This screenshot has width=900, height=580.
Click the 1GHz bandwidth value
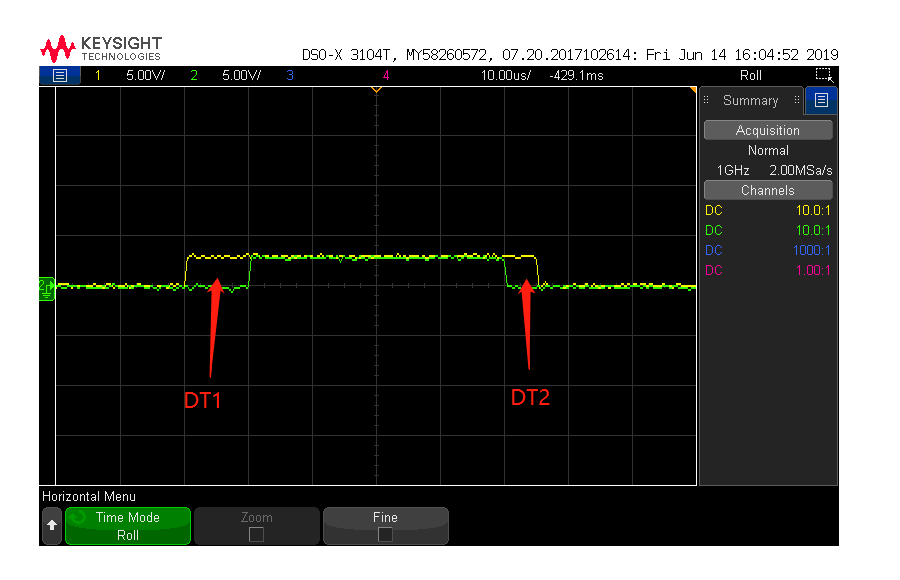[x=733, y=170]
